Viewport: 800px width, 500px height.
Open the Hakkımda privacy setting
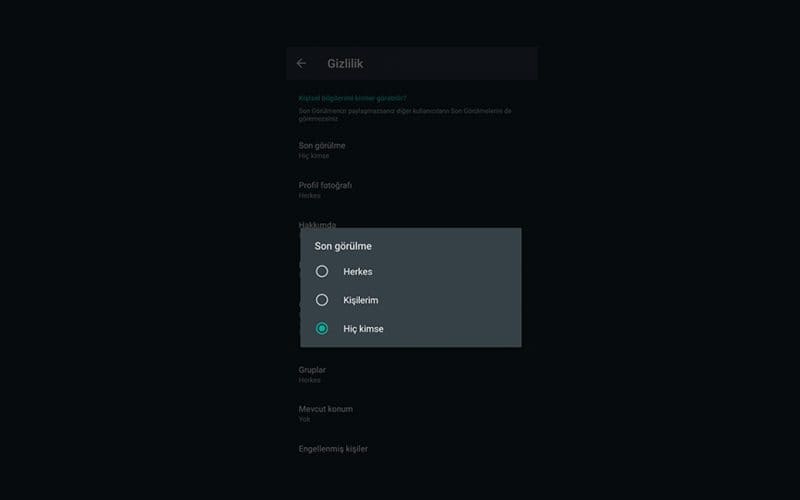(x=317, y=223)
